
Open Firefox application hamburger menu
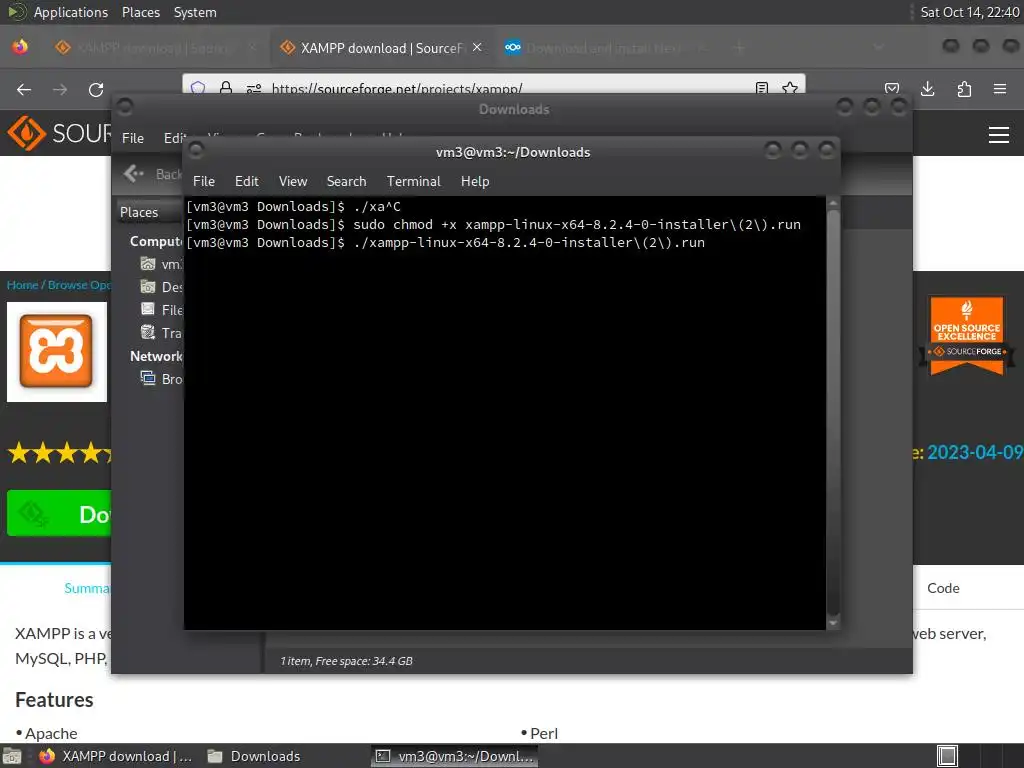coord(1000,89)
